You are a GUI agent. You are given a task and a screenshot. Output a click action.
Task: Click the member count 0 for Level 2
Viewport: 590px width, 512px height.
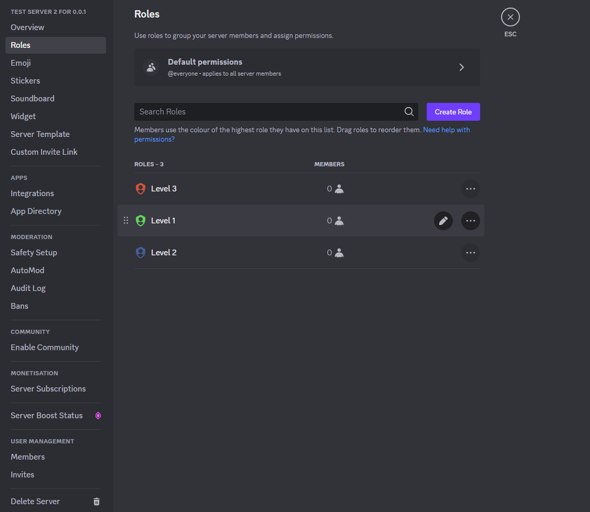tap(329, 252)
